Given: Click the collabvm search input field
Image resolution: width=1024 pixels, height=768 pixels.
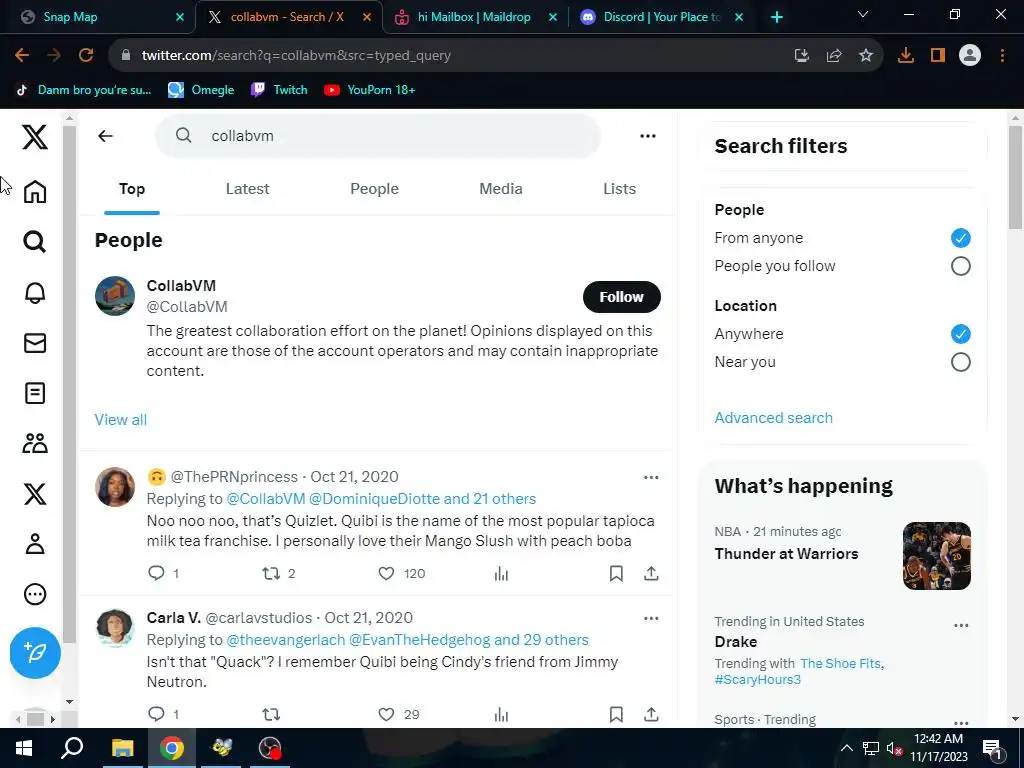Looking at the screenshot, I should (377, 136).
